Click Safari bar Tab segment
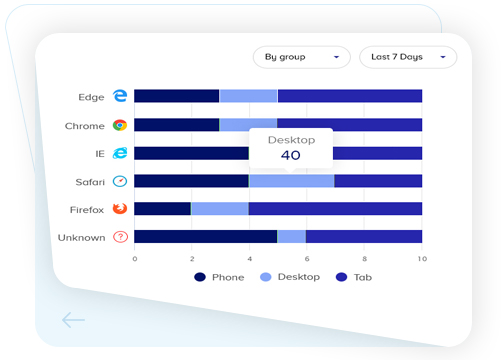The height and width of the screenshot is (360, 502). coord(378,181)
